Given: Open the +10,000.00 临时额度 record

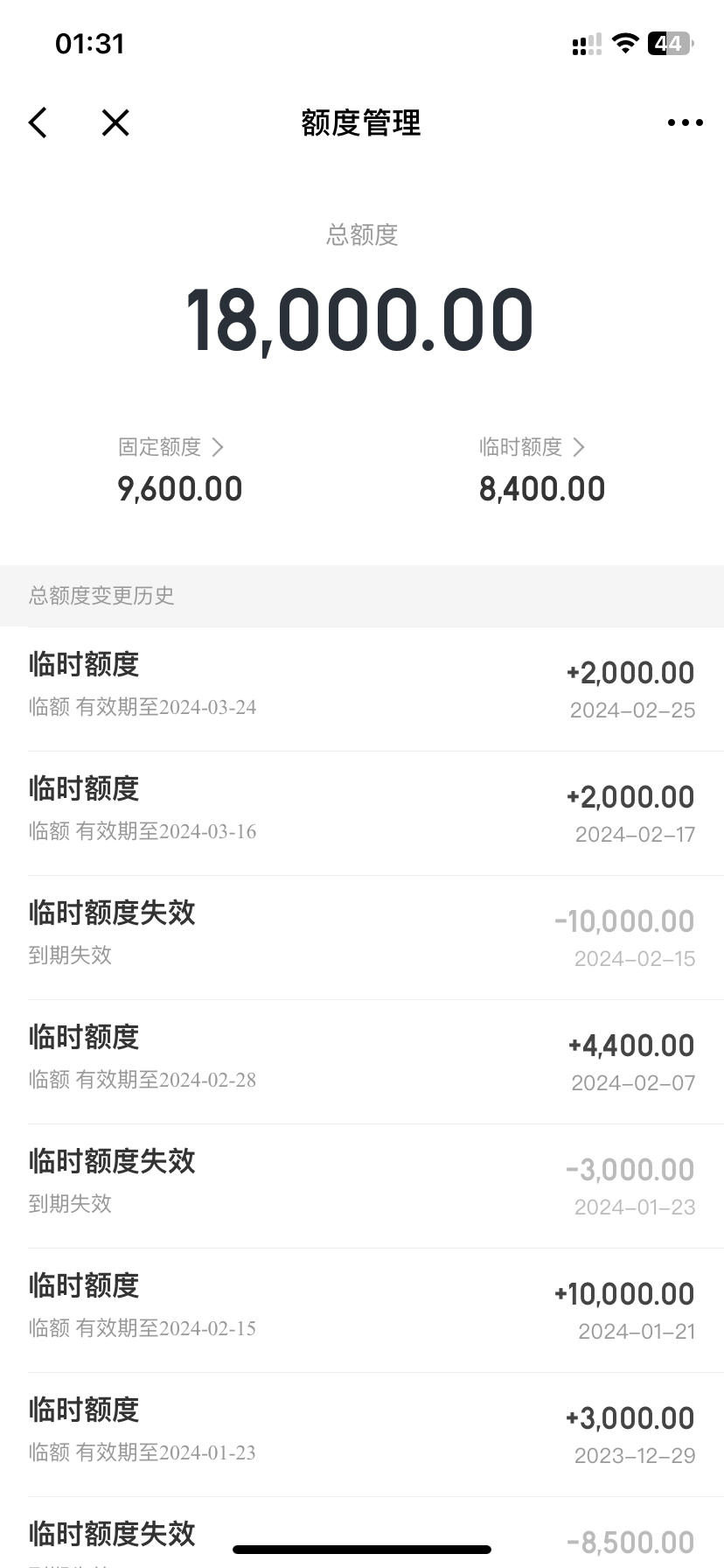Looking at the screenshot, I should (x=362, y=1310).
